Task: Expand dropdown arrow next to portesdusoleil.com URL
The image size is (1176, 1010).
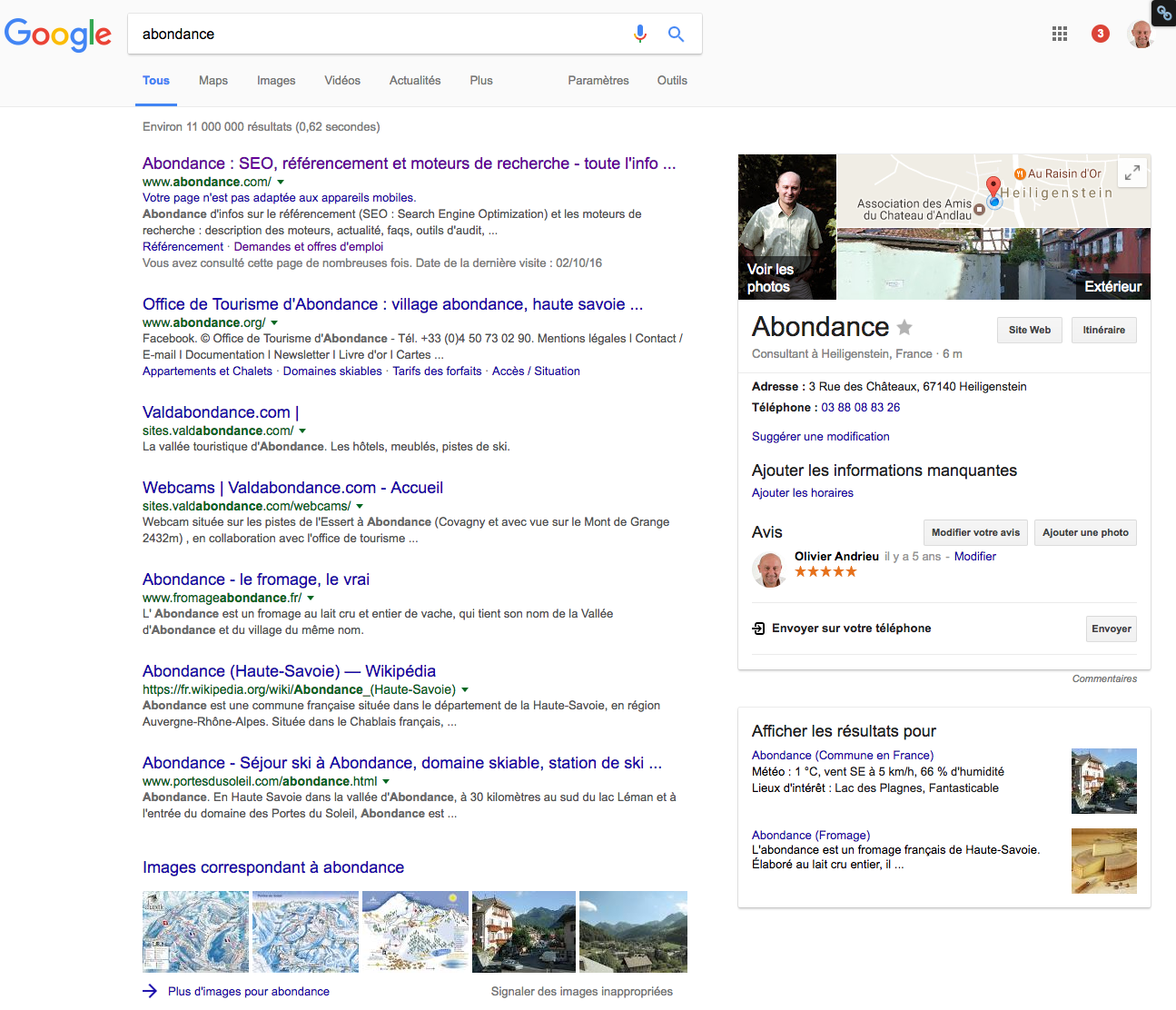Action: coord(386,782)
